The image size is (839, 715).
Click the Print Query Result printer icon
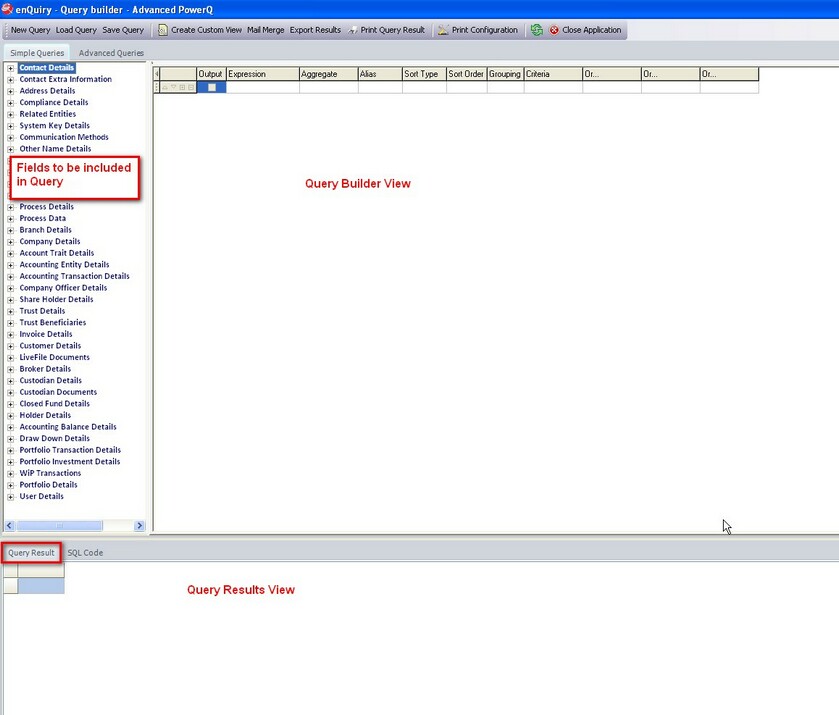[x=353, y=31]
